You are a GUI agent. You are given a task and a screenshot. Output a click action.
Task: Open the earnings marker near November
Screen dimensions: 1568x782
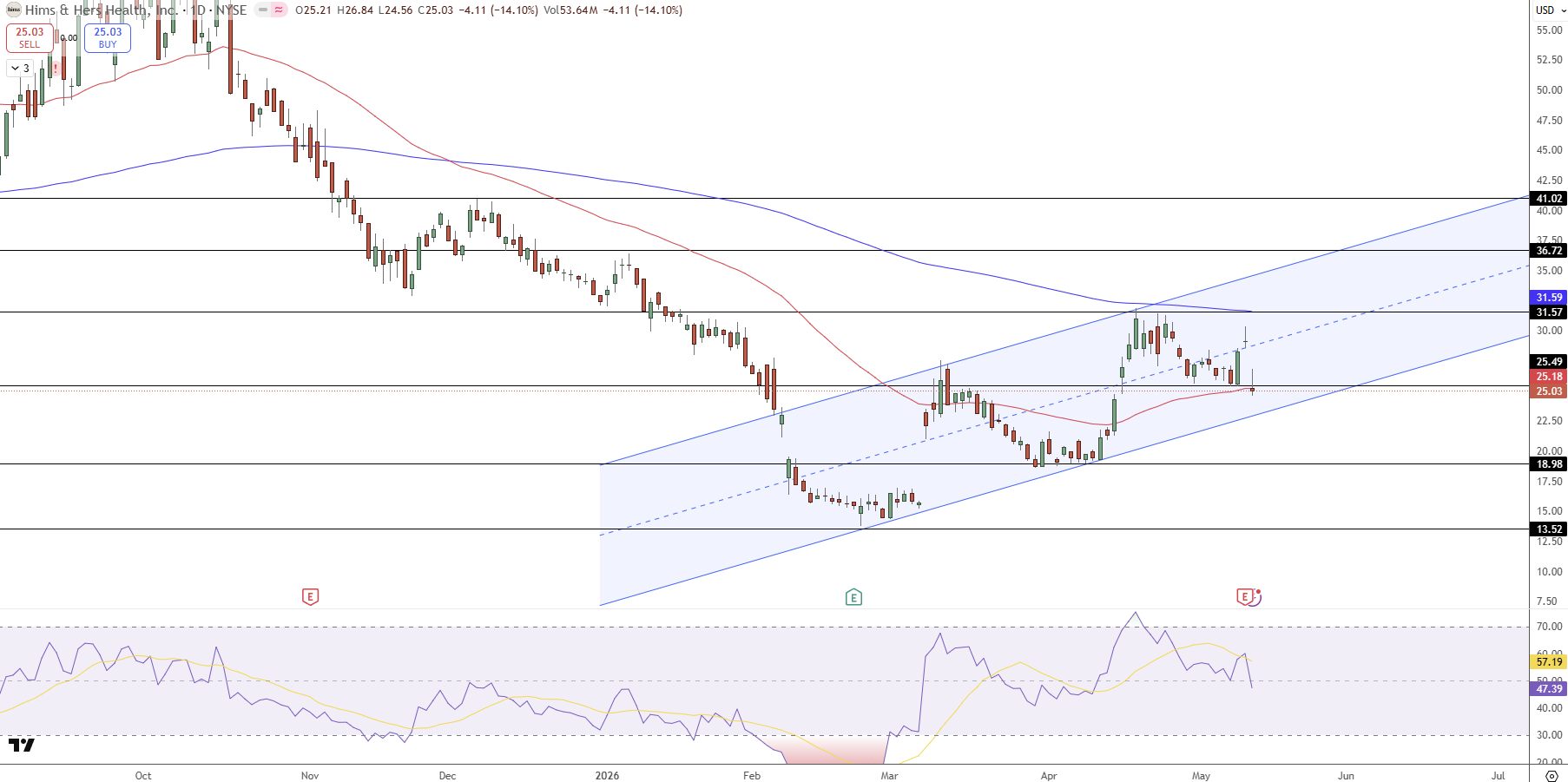[x=310, y=596]
